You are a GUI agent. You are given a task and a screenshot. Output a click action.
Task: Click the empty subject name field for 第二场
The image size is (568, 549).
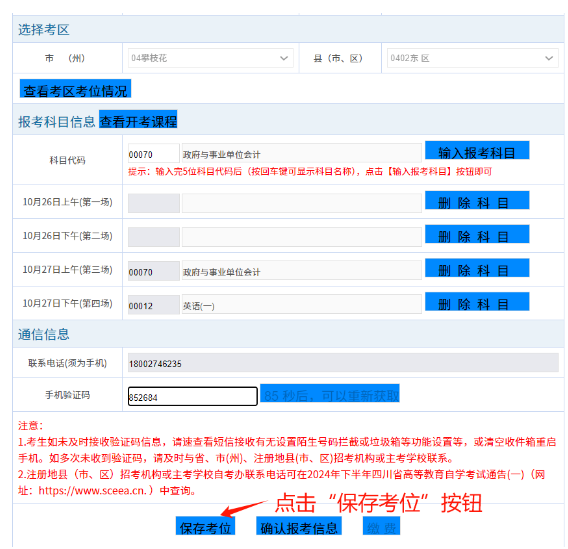click(302, 237)
